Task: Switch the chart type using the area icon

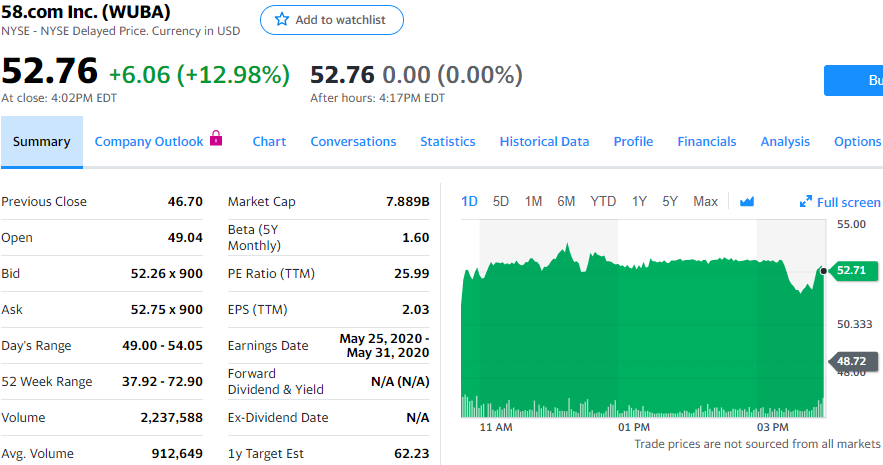Action: pyautogui.click(x=746, y=202)
